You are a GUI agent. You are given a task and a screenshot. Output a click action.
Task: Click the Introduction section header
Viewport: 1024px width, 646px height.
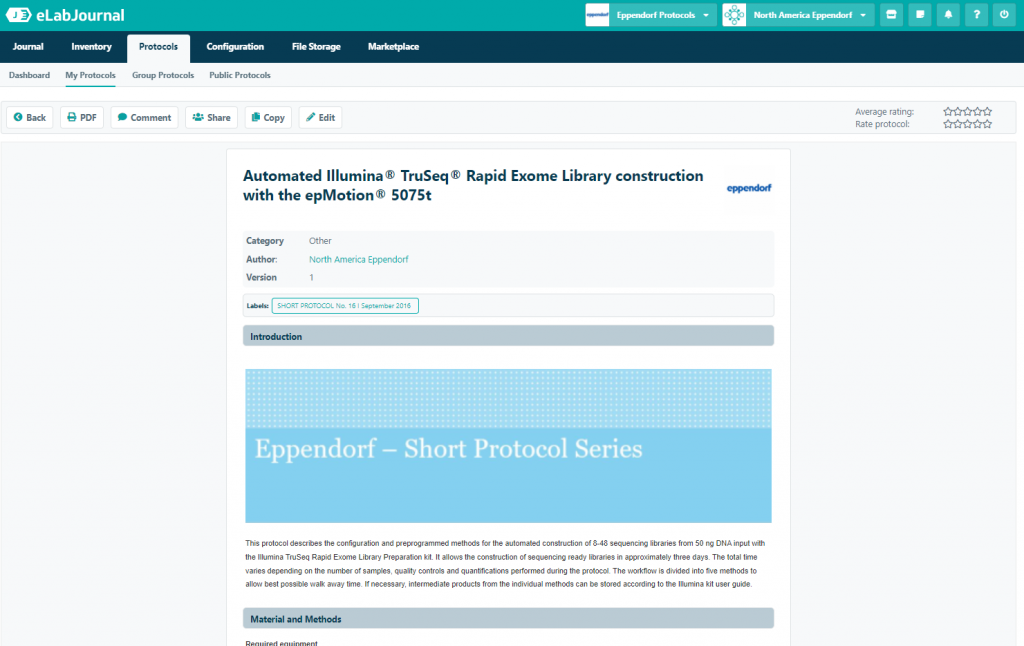click(508, 336)
